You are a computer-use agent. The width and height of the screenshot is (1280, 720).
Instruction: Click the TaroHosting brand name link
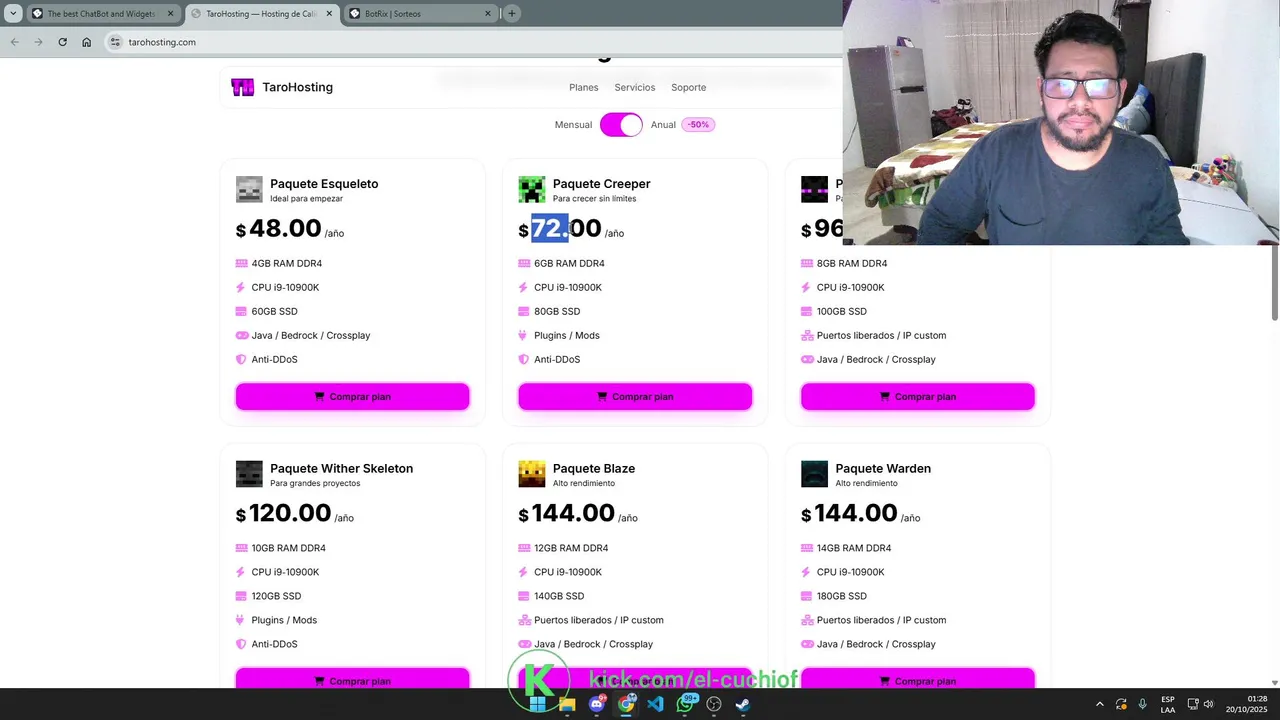[x=298, y=87]
